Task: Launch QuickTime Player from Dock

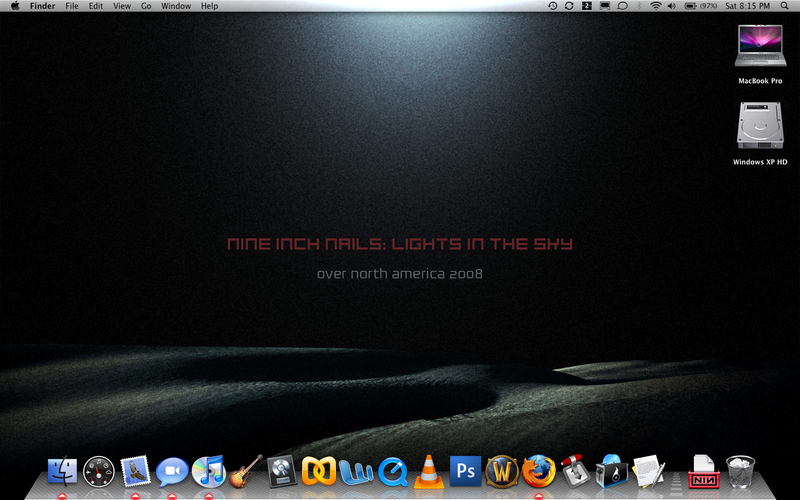Action: 392,471
